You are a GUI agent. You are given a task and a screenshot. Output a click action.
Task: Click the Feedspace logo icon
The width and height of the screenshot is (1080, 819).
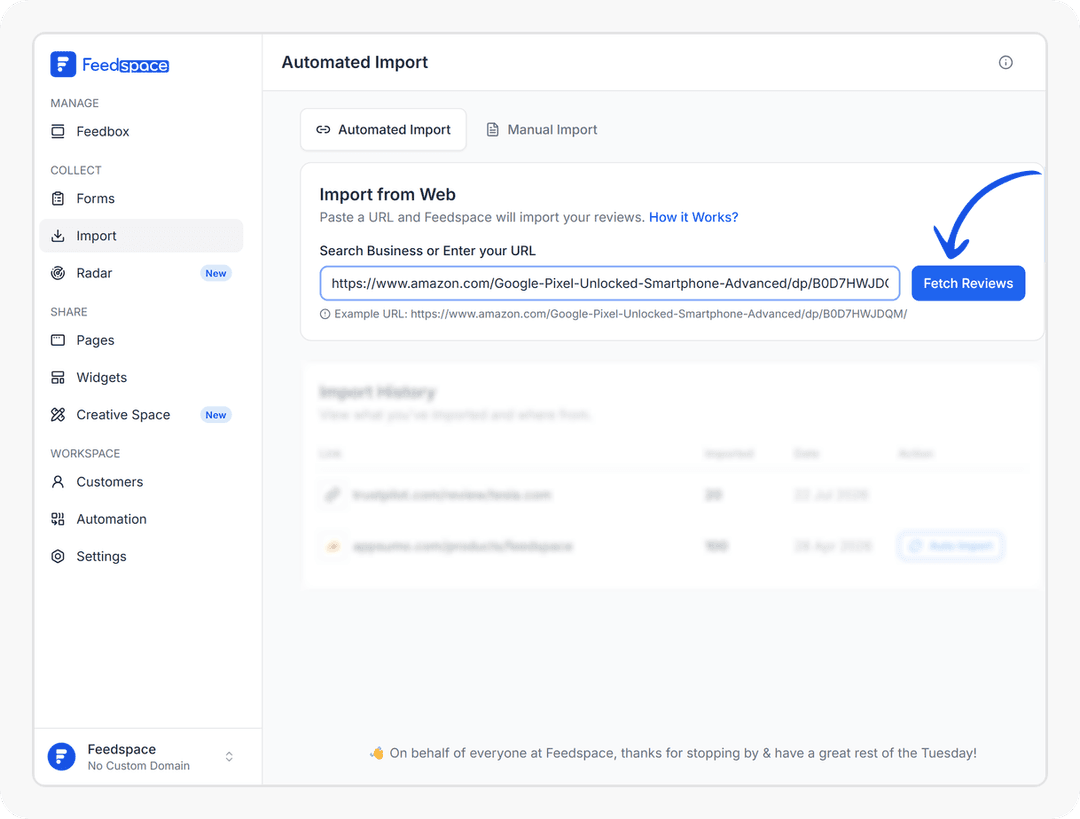pos(63,64)
